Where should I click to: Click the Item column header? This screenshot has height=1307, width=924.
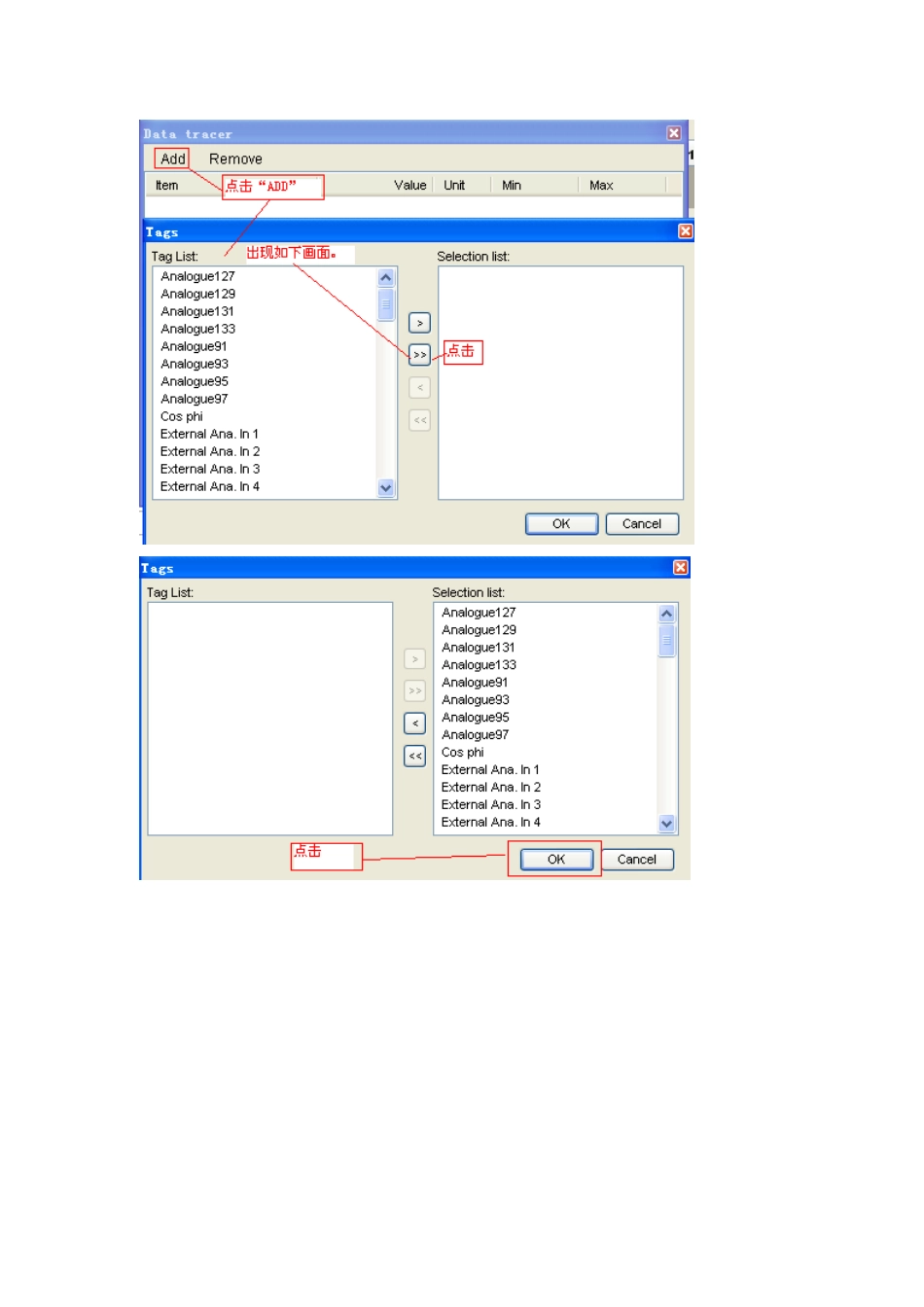(x=167, y=185)
